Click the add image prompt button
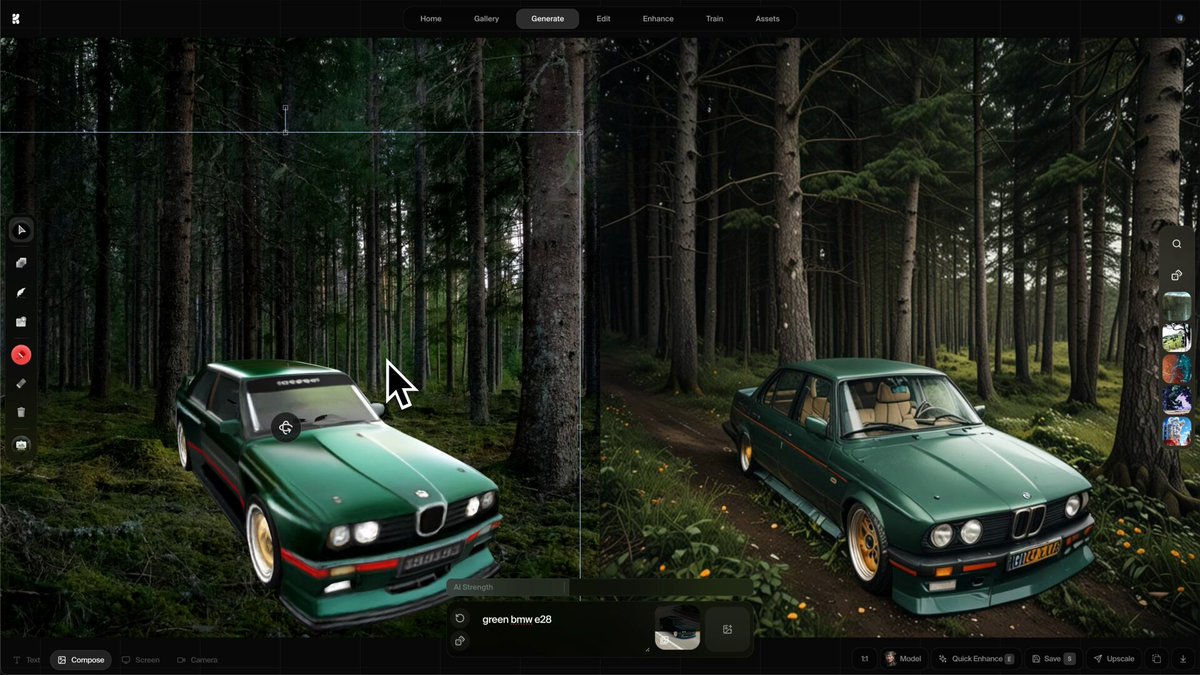 click(x=728, y=629)
